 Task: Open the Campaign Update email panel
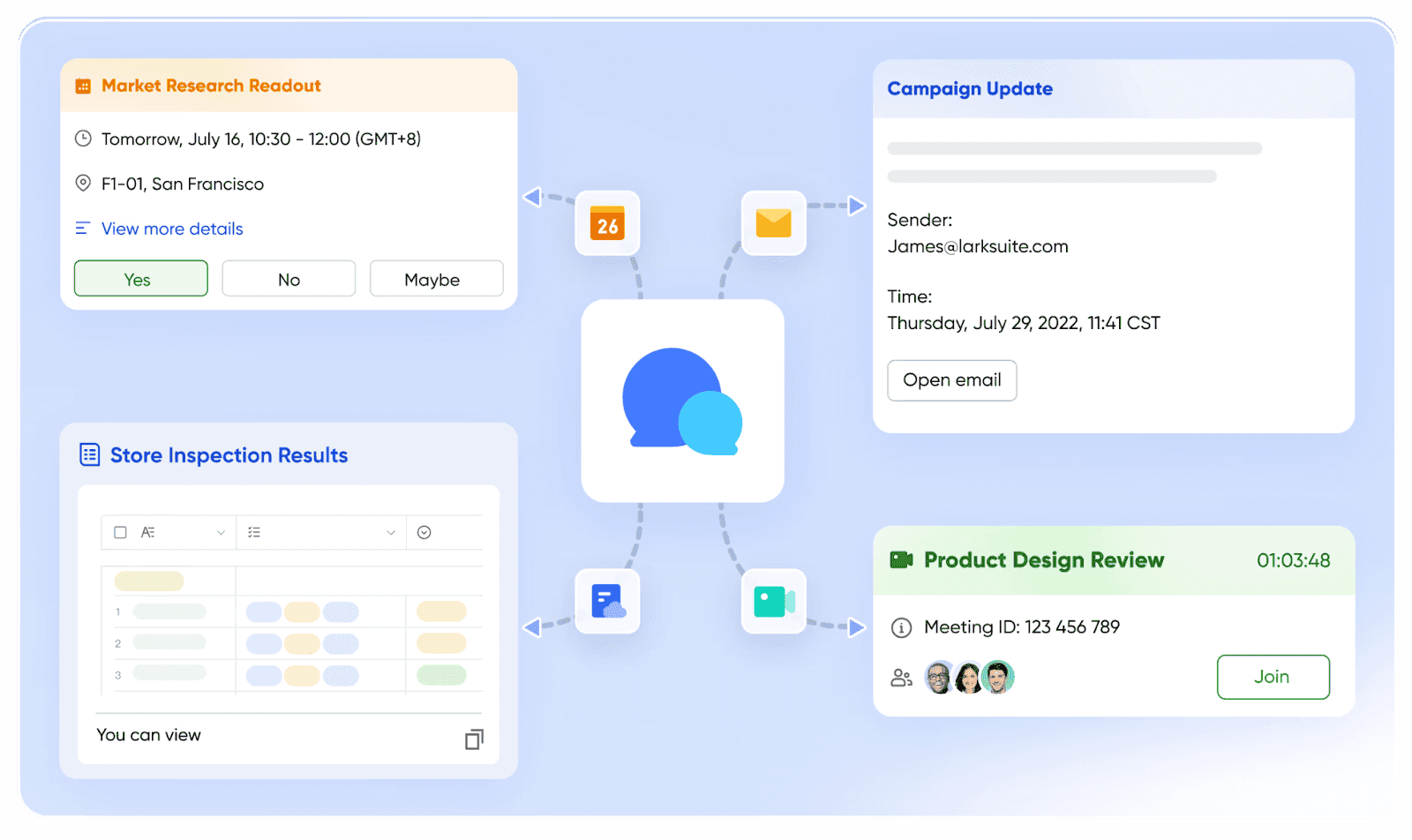pos(970,88)
